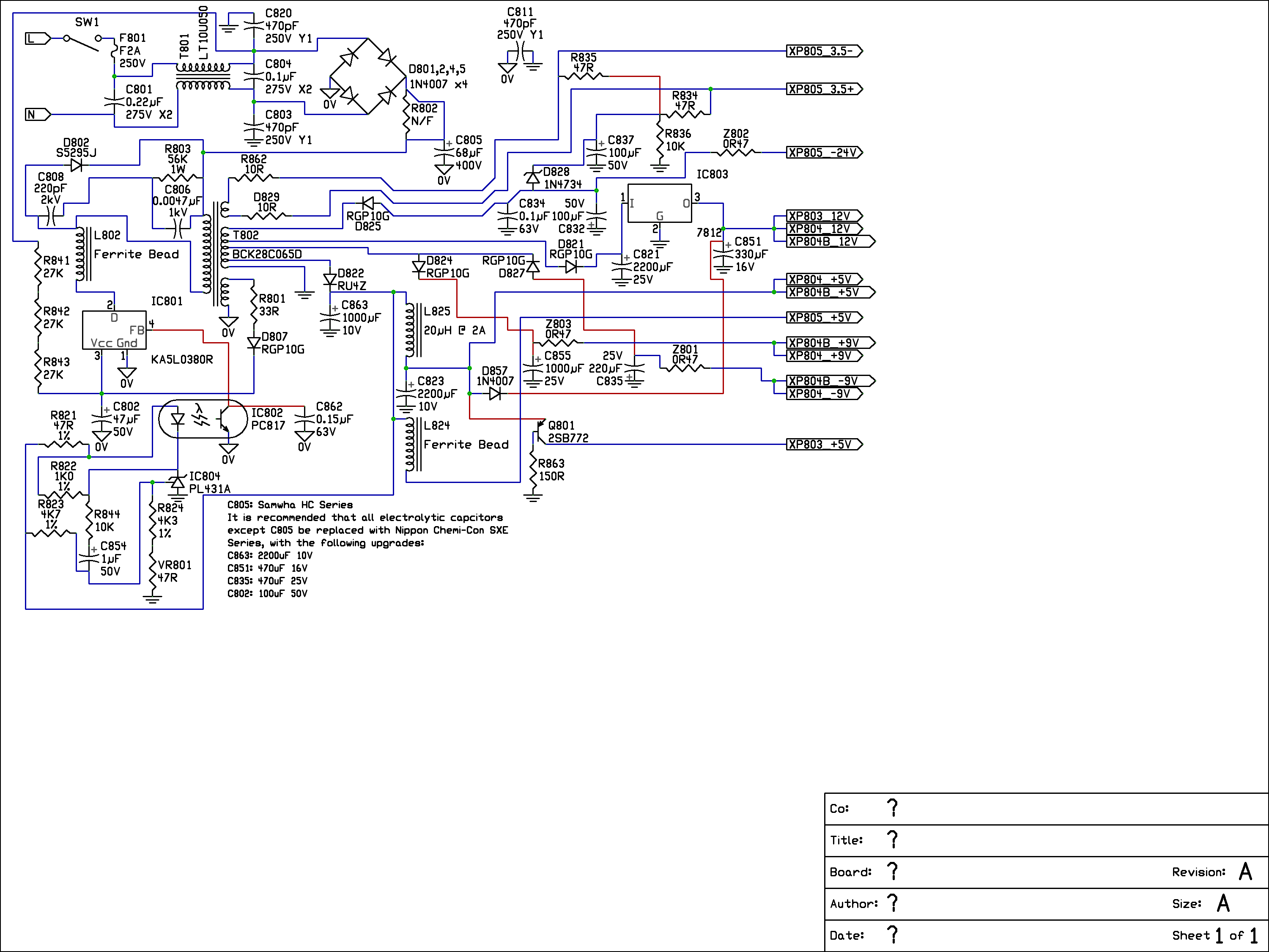Image resolution: width=1269 pixels, height=952 pixels.
Task: Click the XP804B_+5V output connector
Action: click(830, 292)
